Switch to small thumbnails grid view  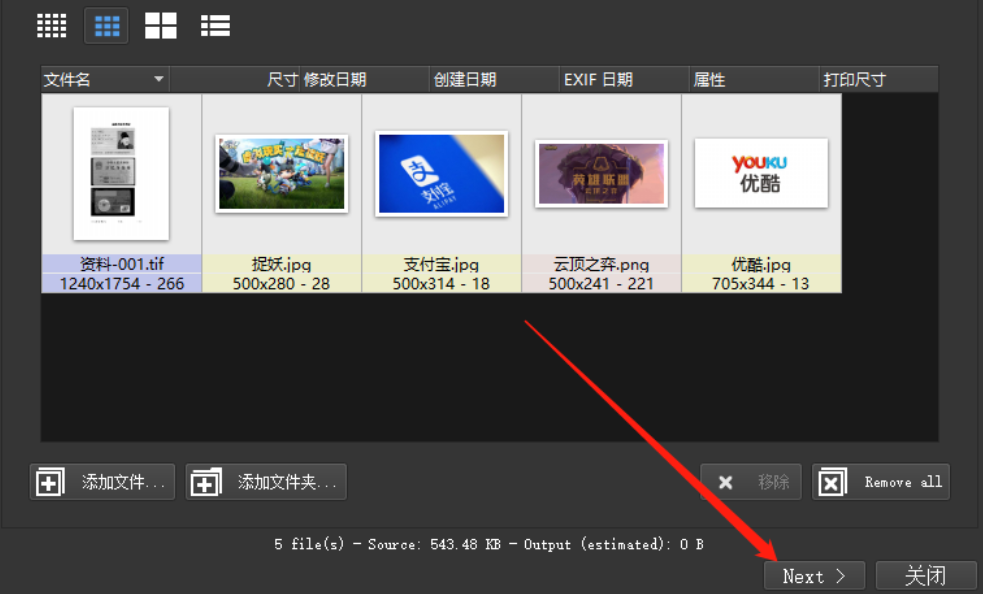click(x=51, y=26)
